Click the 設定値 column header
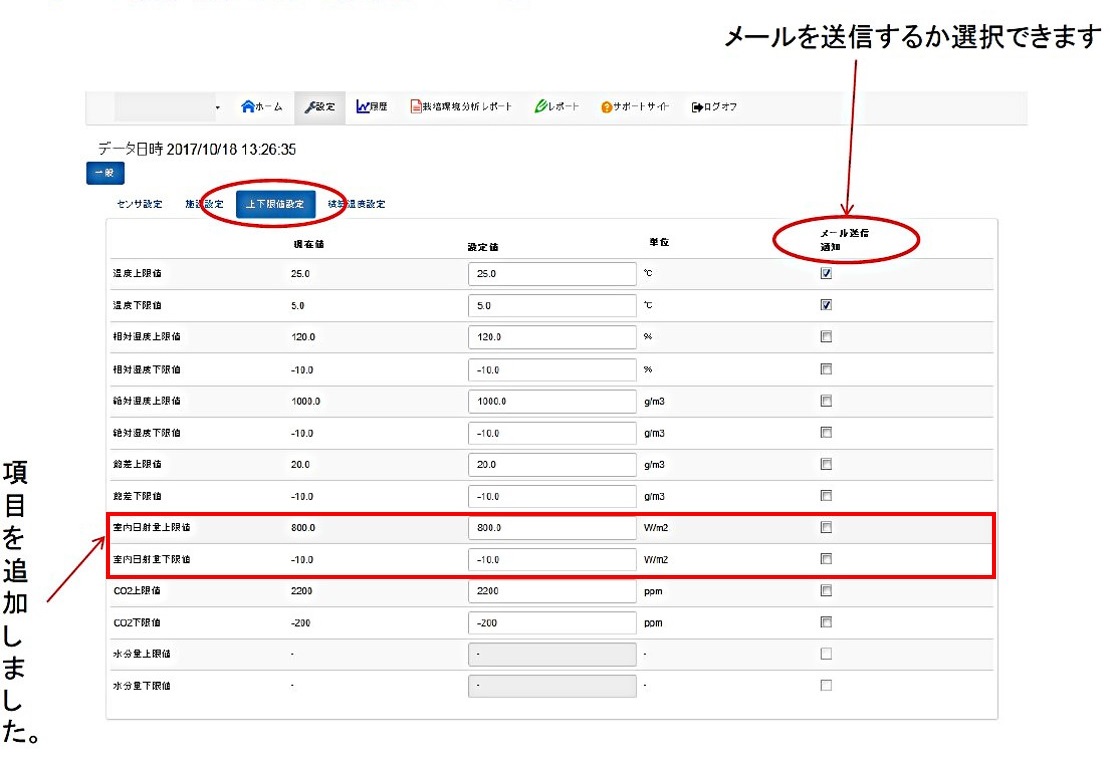Viewport: 1116px width, 767px height. [483, 247]
